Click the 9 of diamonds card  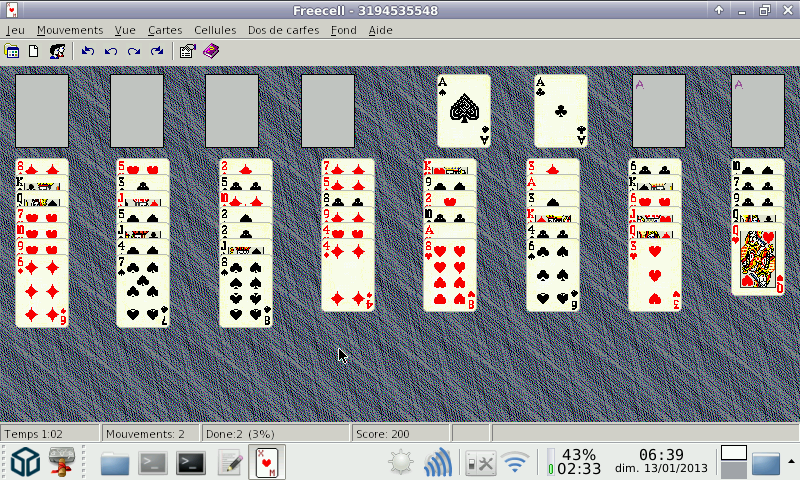click(x=348, y=215)
